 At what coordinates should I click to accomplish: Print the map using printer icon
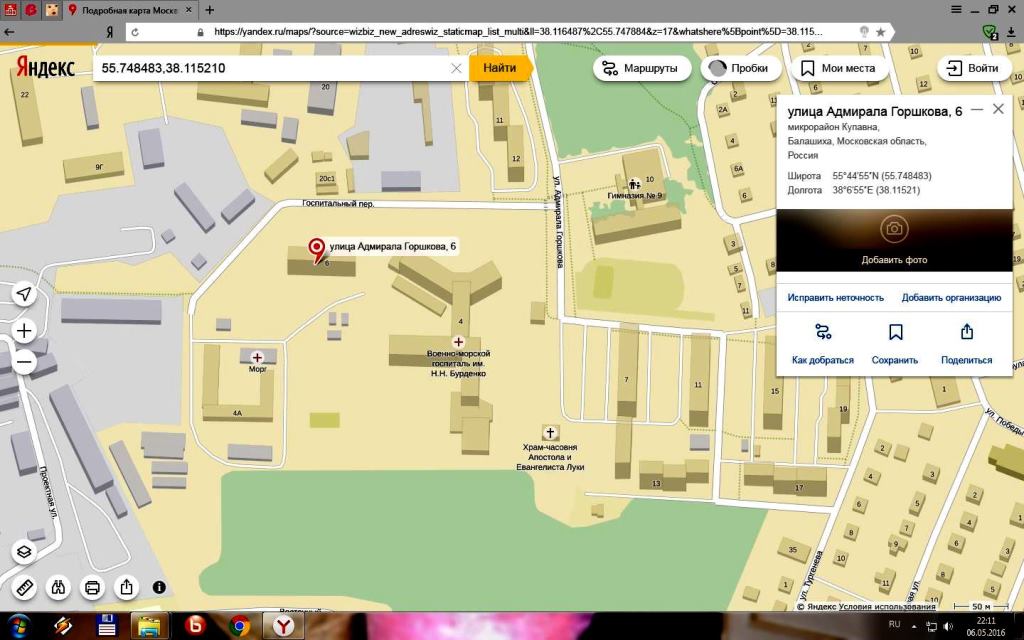(93, 587)
